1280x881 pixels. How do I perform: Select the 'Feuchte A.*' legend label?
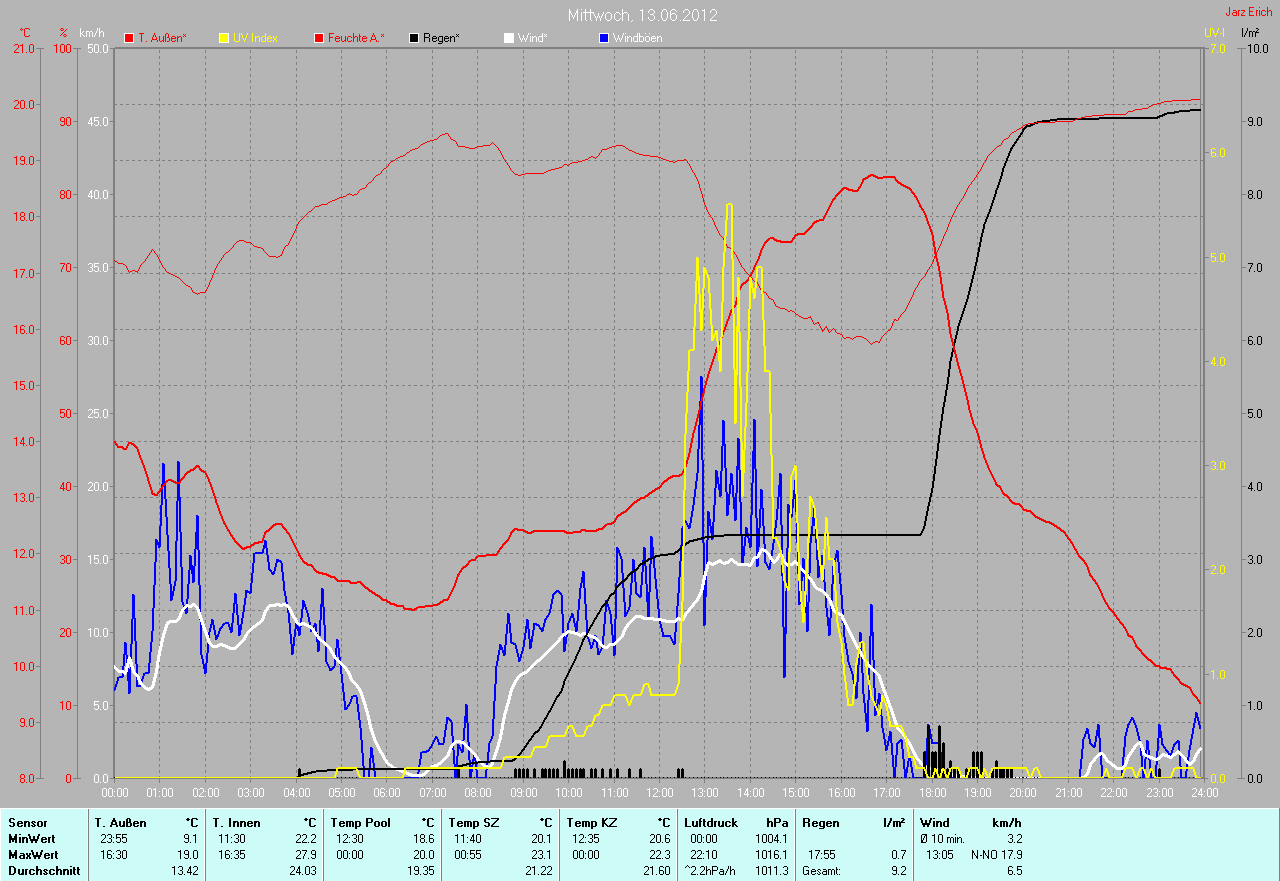pyautogui.click(x=356, y=38)
